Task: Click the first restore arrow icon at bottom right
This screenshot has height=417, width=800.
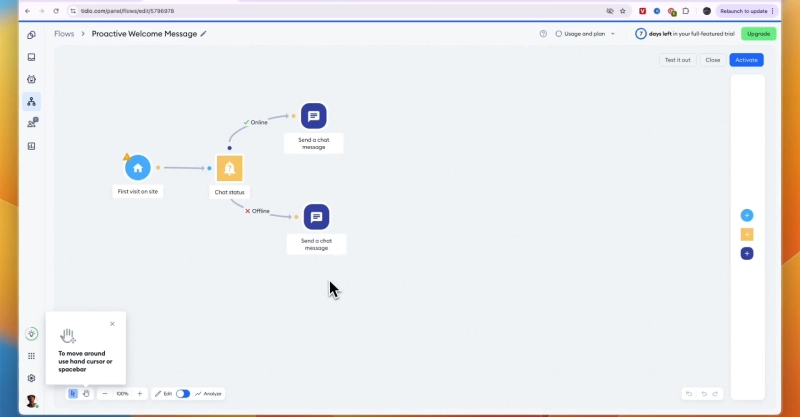Action: (x=689, y=394)
